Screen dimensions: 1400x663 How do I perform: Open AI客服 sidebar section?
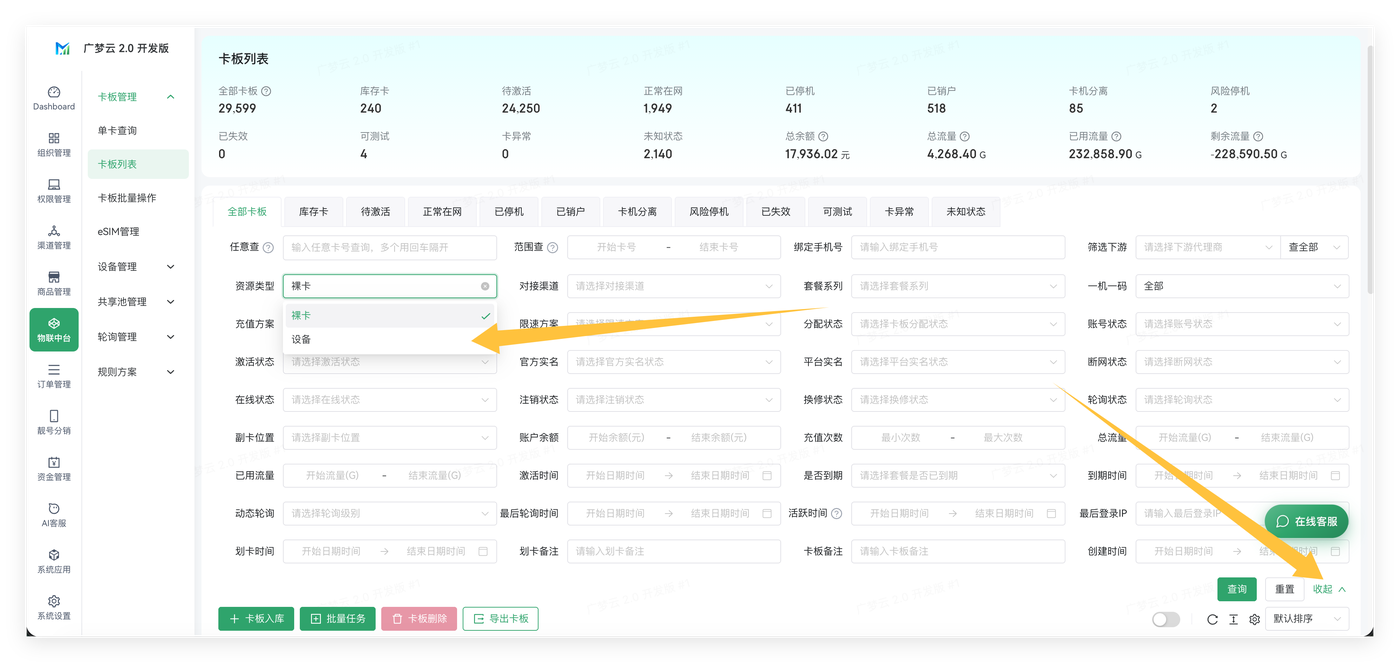coord(54,515)
